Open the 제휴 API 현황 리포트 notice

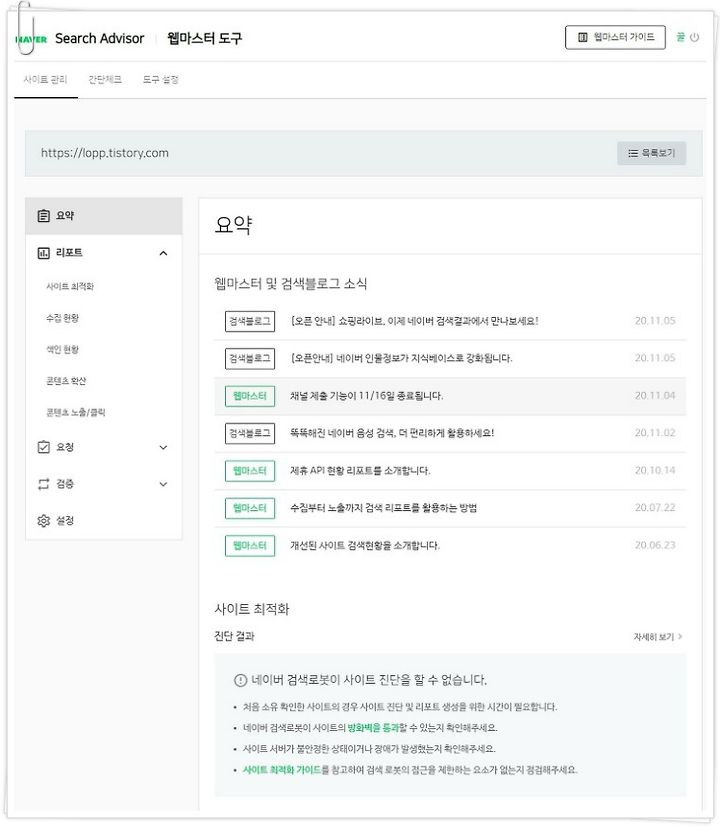click(x=360, y=471)
